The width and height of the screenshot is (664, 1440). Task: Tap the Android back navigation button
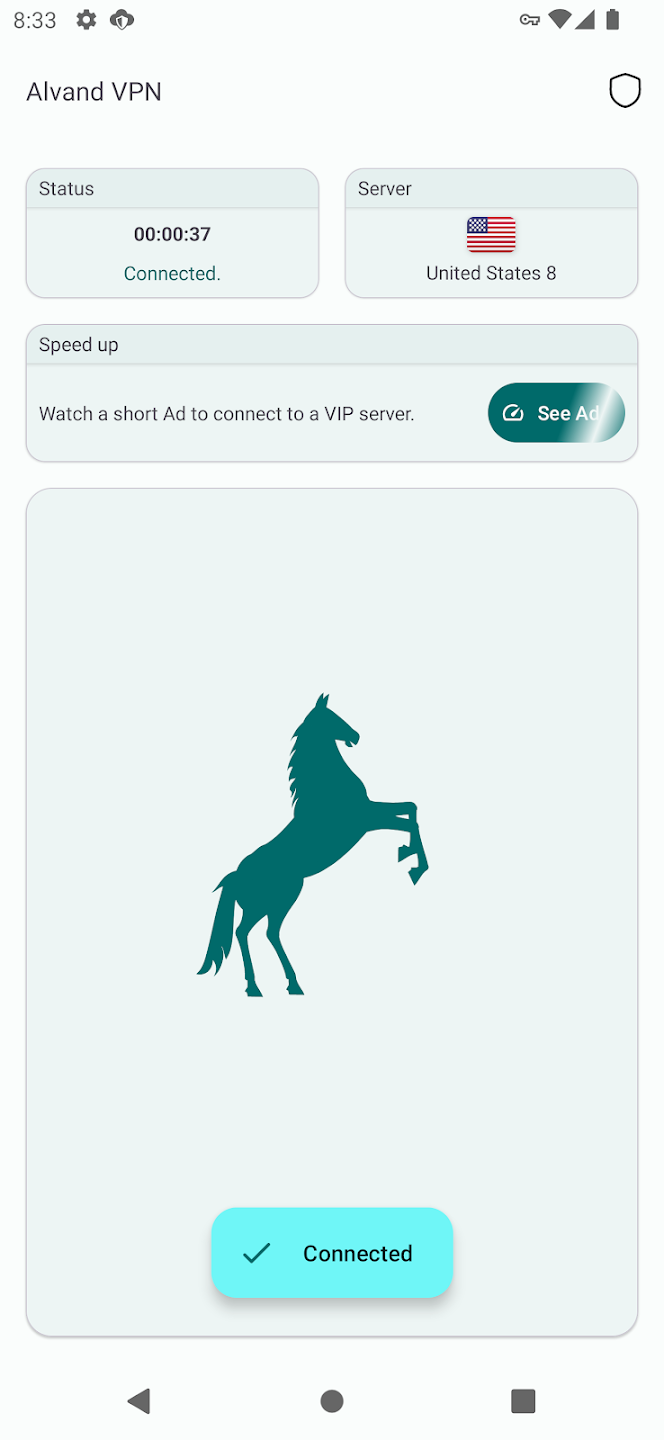tap(139, 1401)
